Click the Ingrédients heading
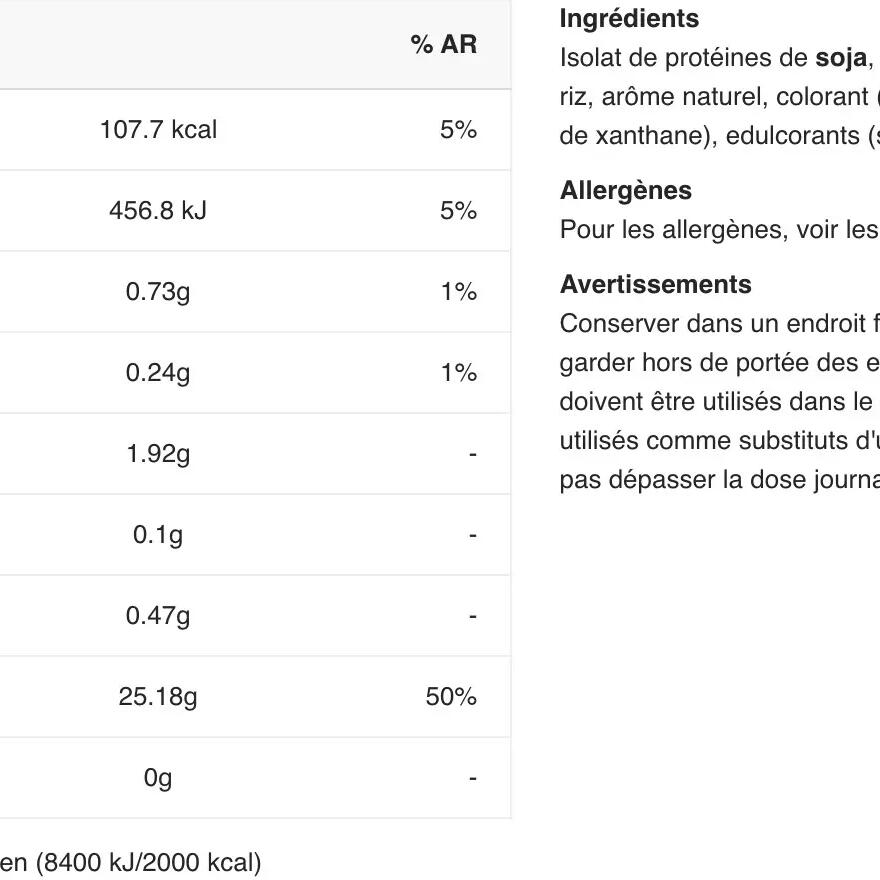This screenshot has width=880, height=880. point(629,19)
